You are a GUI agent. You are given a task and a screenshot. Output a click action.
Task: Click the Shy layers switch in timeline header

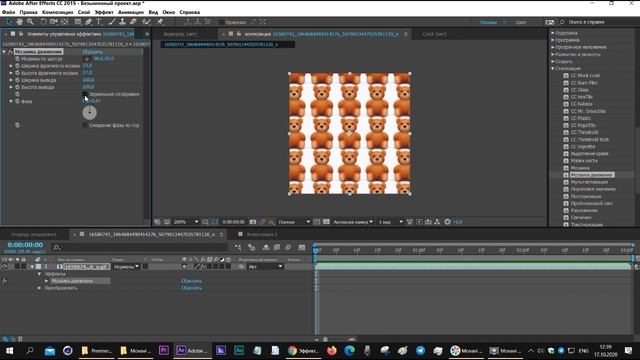[x=266, y=247]
